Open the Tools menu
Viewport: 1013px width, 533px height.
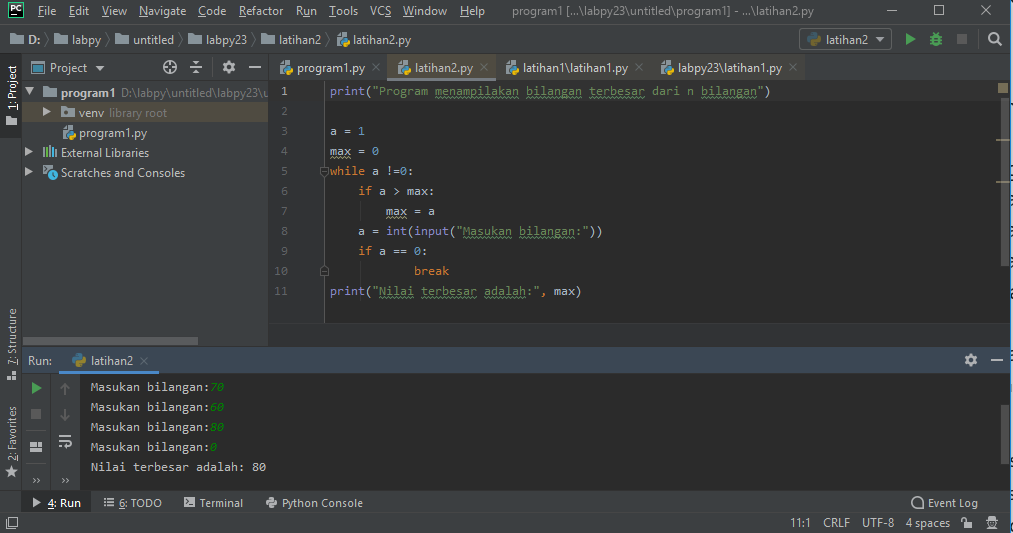343,11
